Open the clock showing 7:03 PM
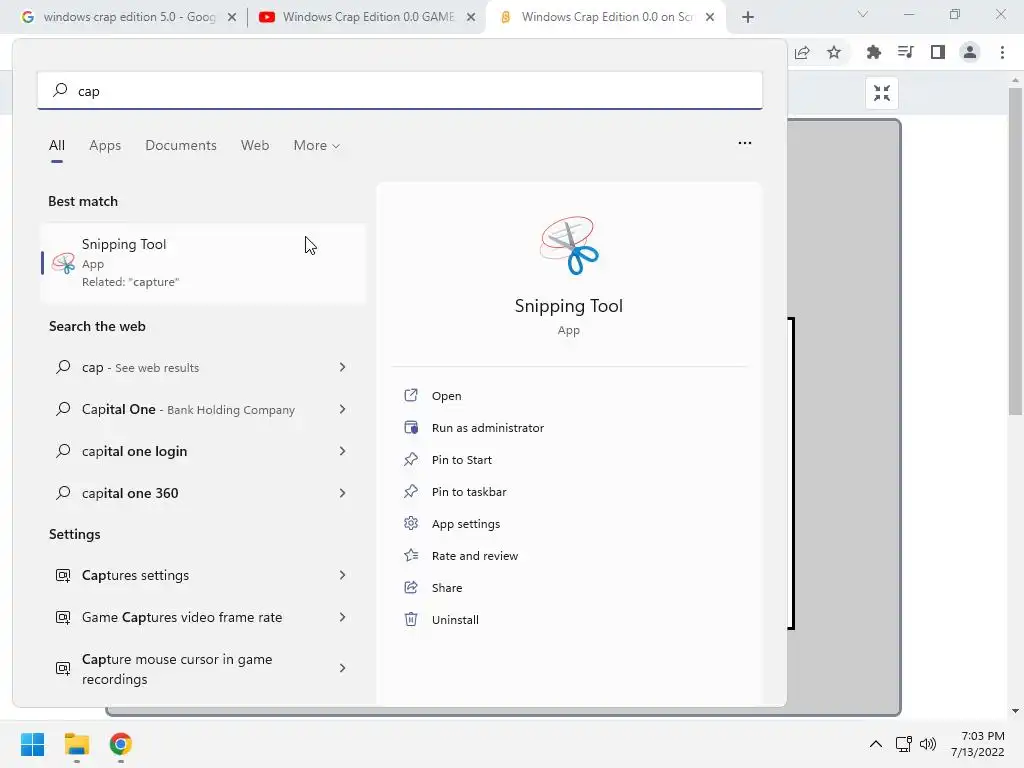Image resolution: width=1024 pixels, height=768 pixels. [x=978, y=744]
